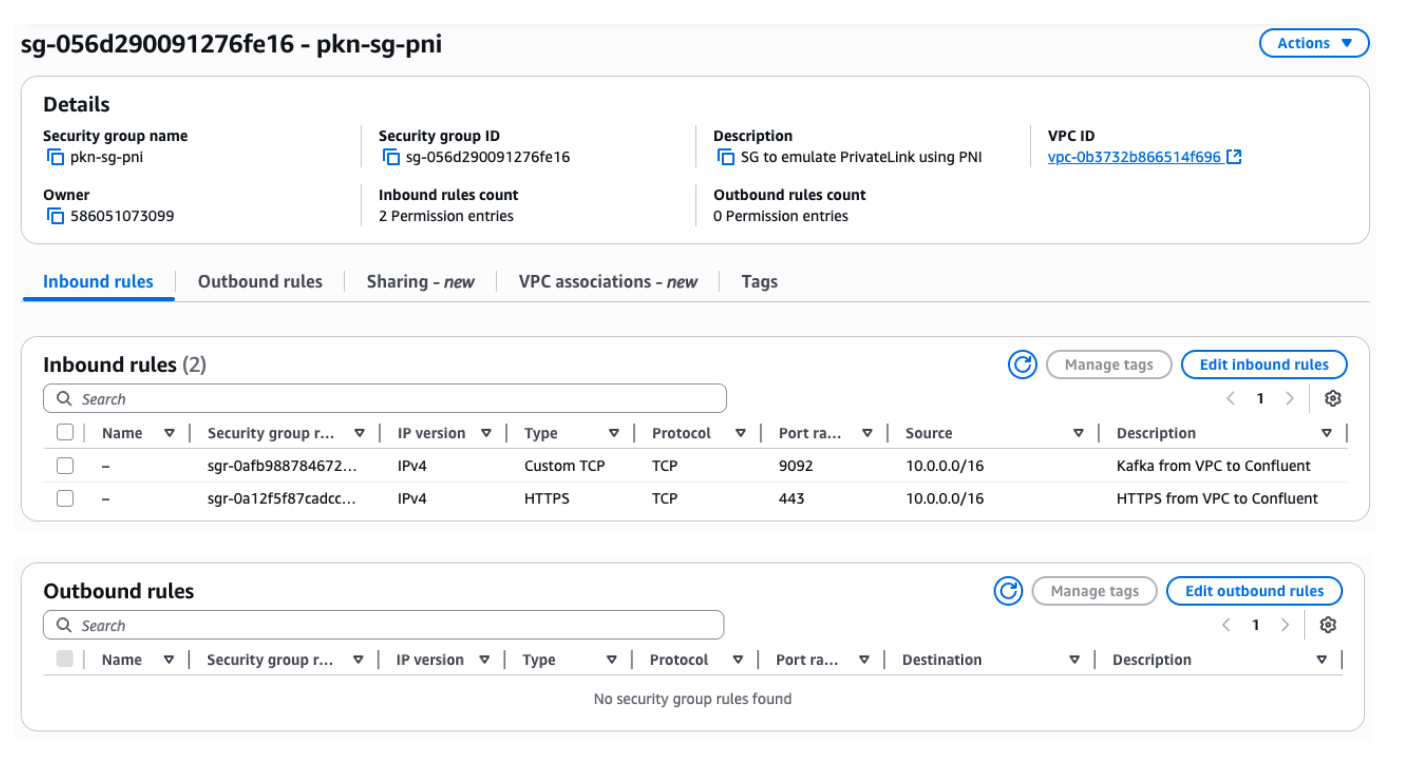Copy the Owner account number
This screenshot has height=768, width=1408.
pos(56,216)
